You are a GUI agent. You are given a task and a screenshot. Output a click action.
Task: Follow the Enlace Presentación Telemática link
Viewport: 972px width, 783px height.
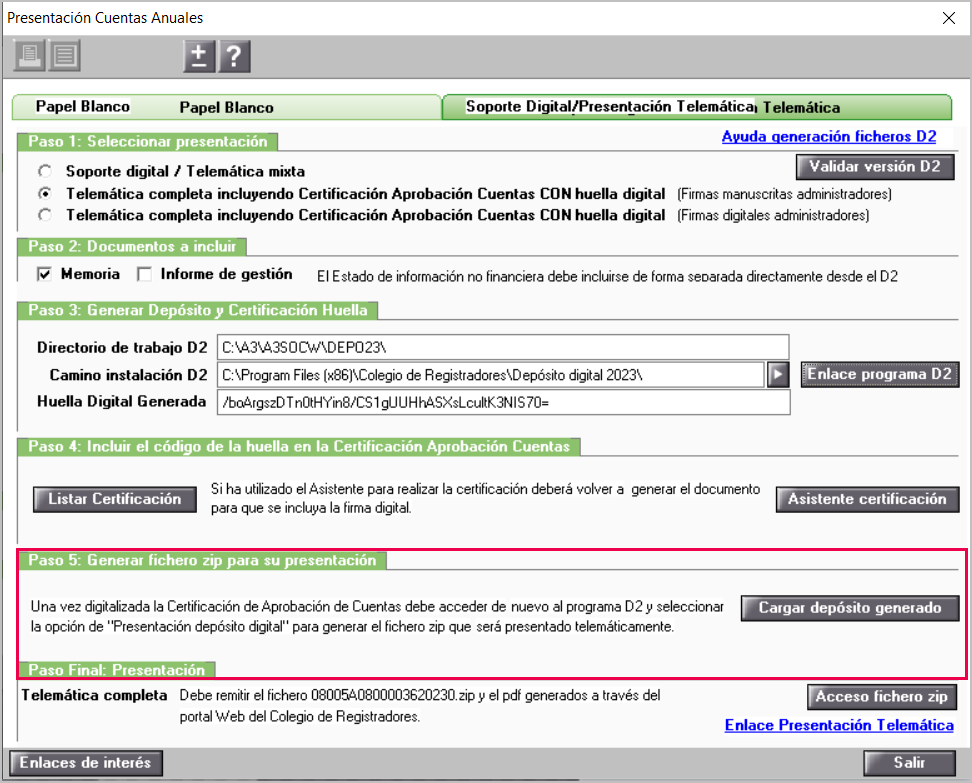coord(838,725)
